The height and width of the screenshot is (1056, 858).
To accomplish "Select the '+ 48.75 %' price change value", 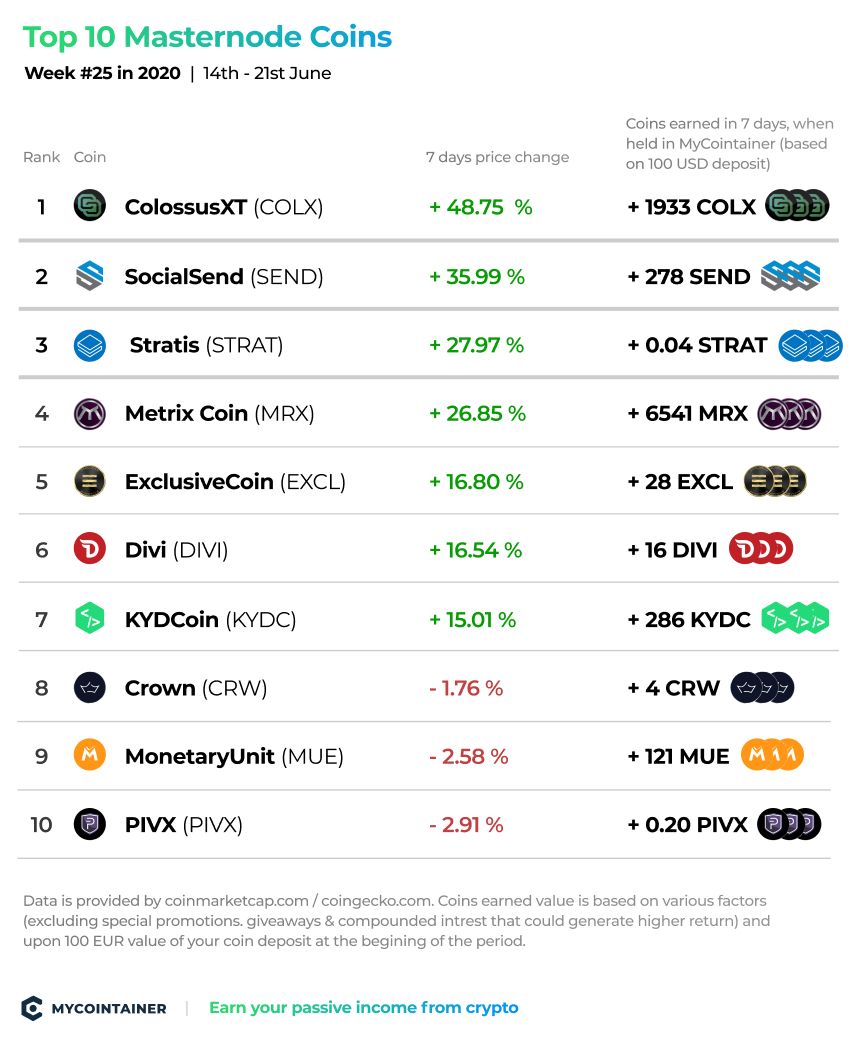I will point(481,207).
